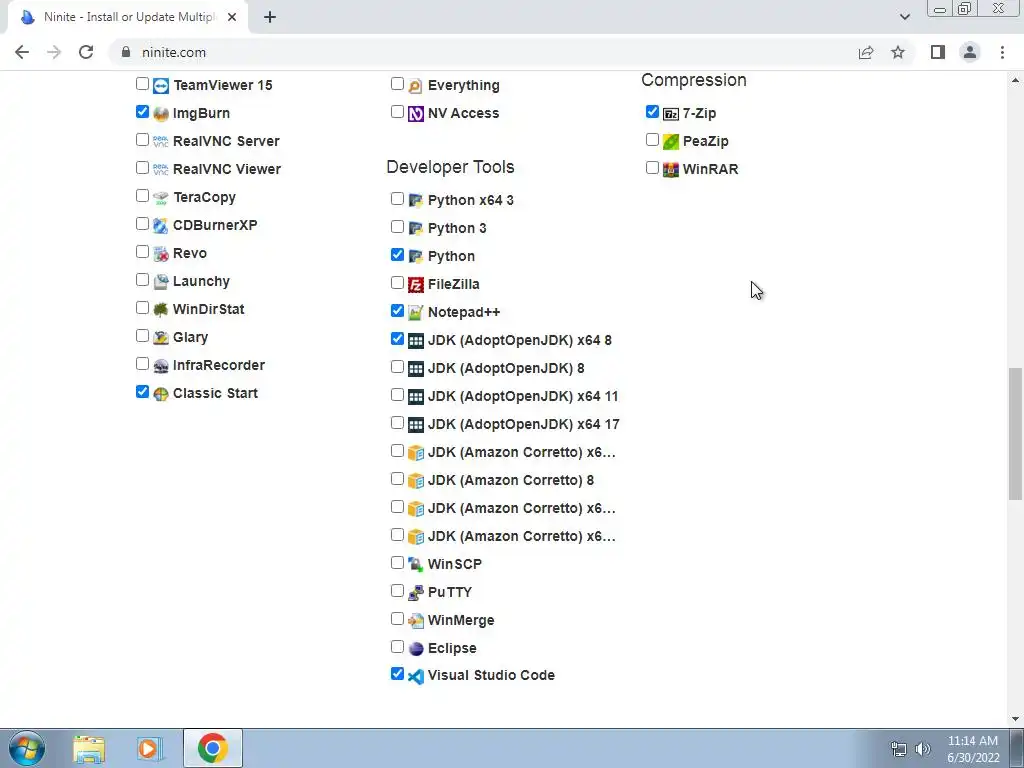The height and width of the screenshot is (768, 1024).
Task: Click the CDBurnerXP disc icon
Action: point(161,225)
